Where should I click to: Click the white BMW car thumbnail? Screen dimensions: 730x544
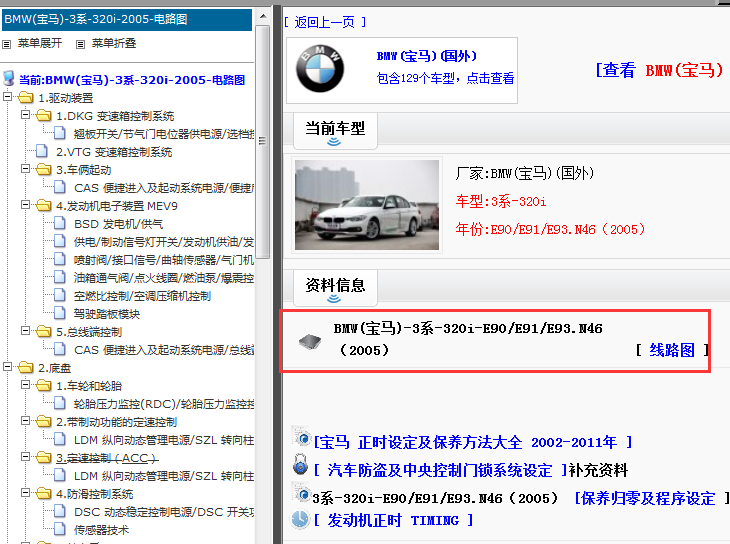pos(367,205)
